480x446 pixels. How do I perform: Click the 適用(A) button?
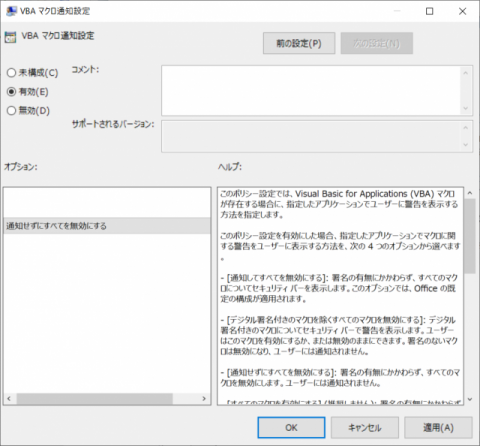438,427
